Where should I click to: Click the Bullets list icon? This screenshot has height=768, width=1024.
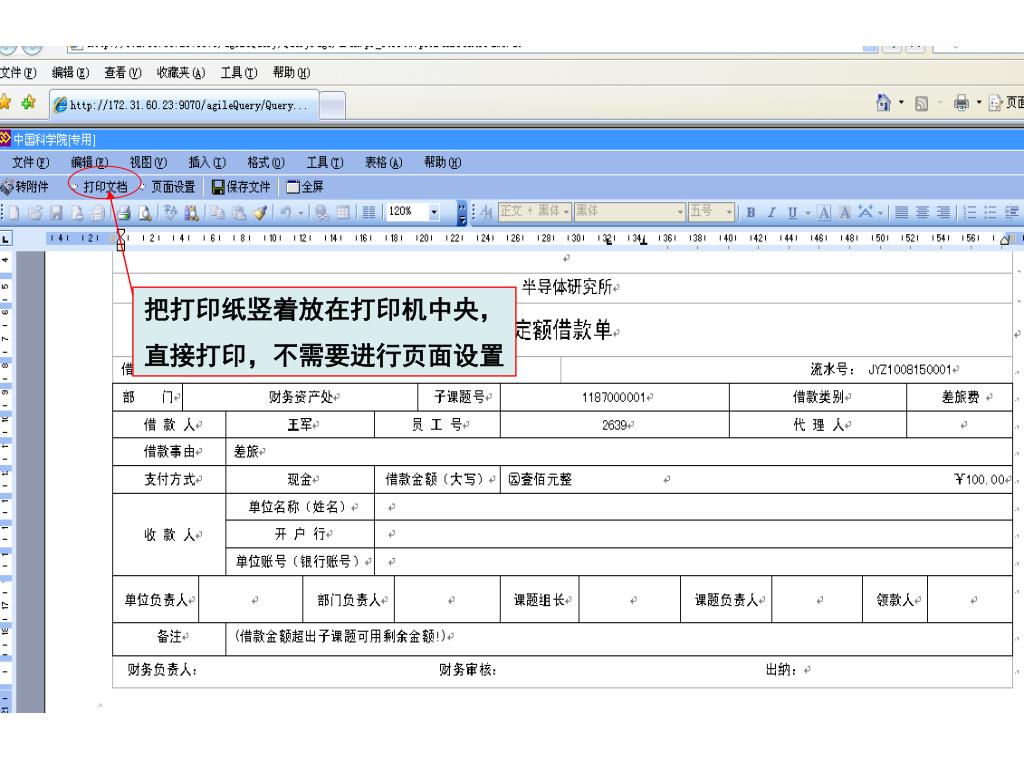[991, 212]
